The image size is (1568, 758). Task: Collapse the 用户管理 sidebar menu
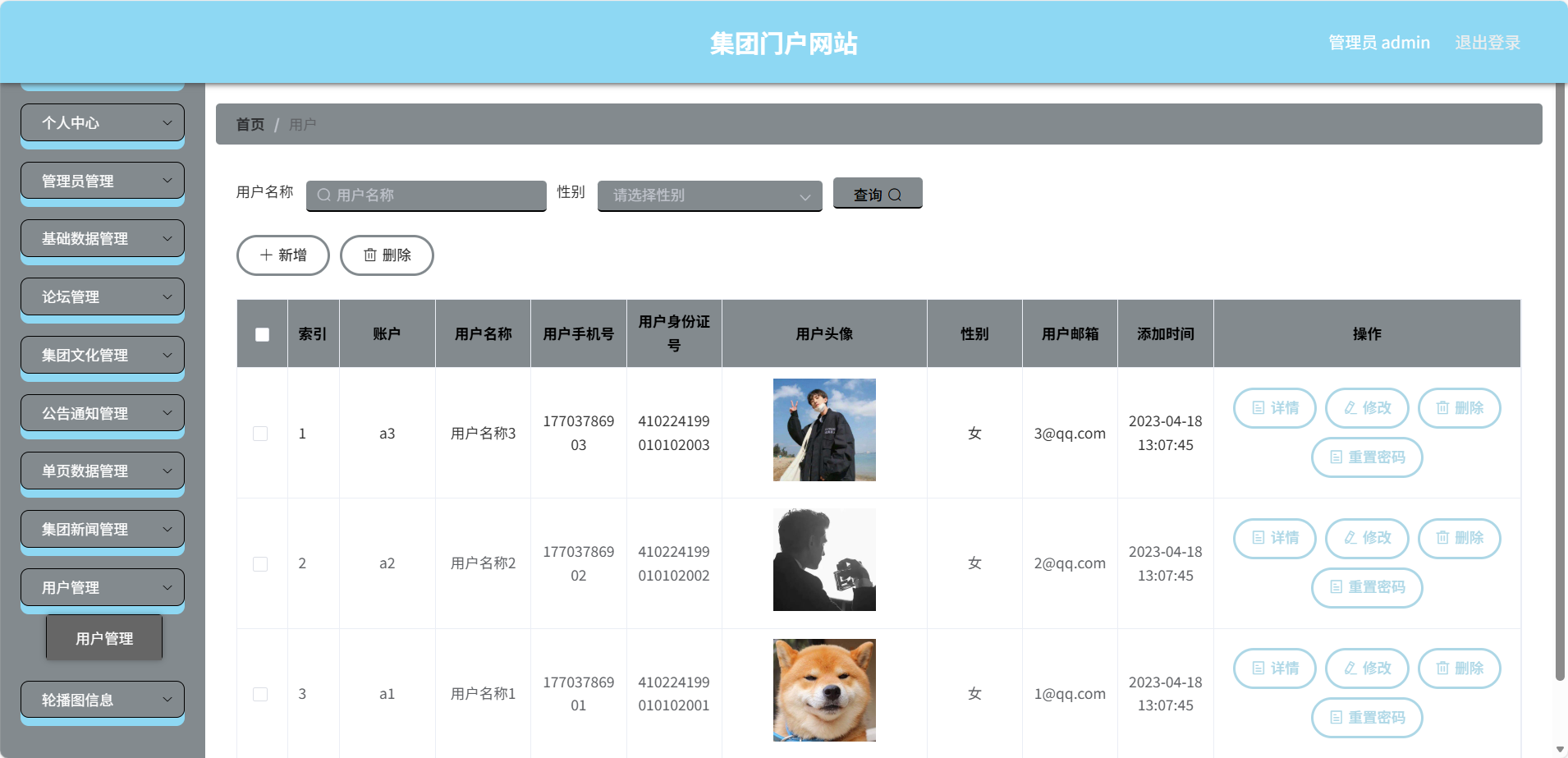(103, 587)
